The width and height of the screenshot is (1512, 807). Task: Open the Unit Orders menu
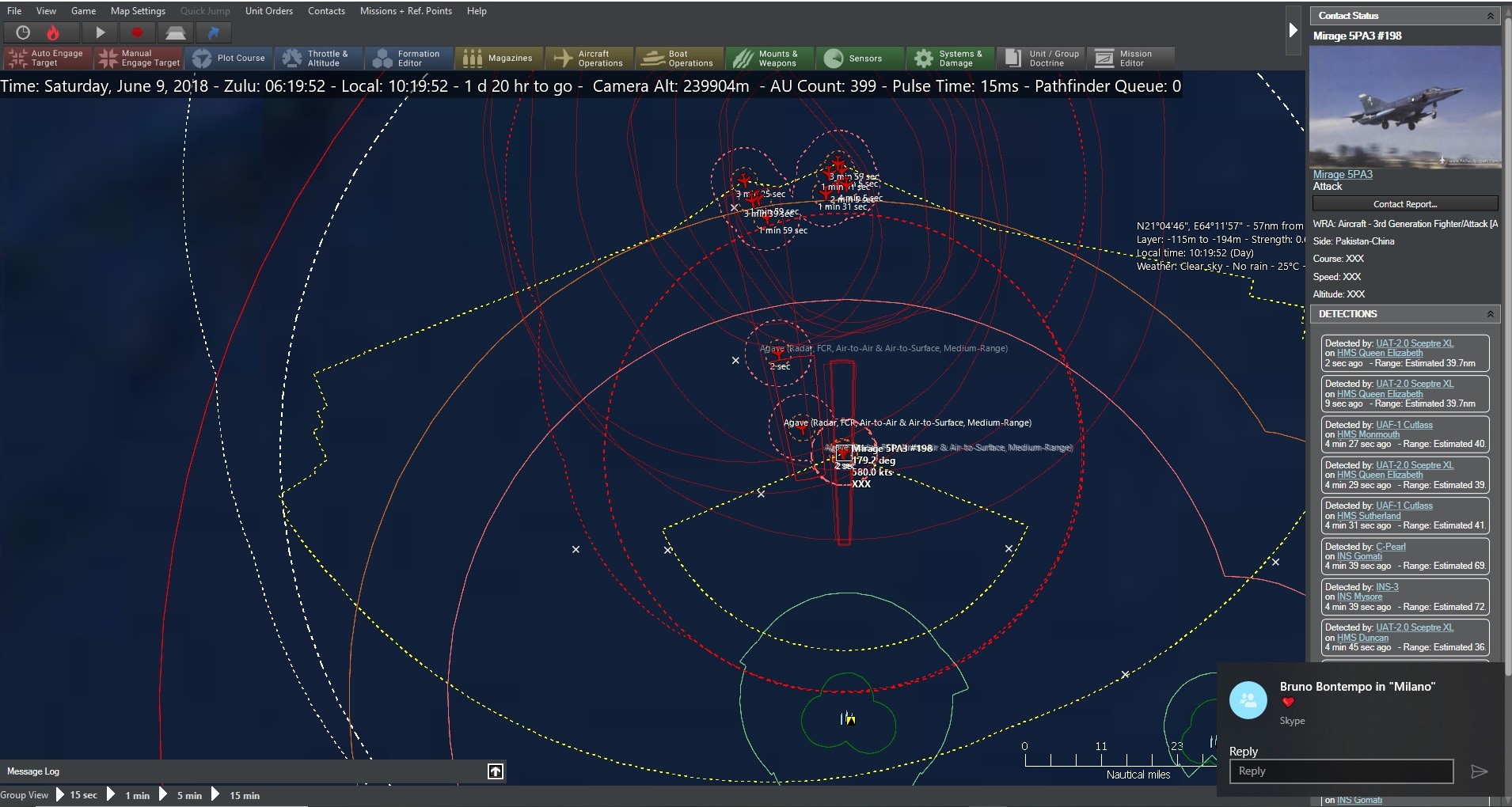tap(268, 10)
